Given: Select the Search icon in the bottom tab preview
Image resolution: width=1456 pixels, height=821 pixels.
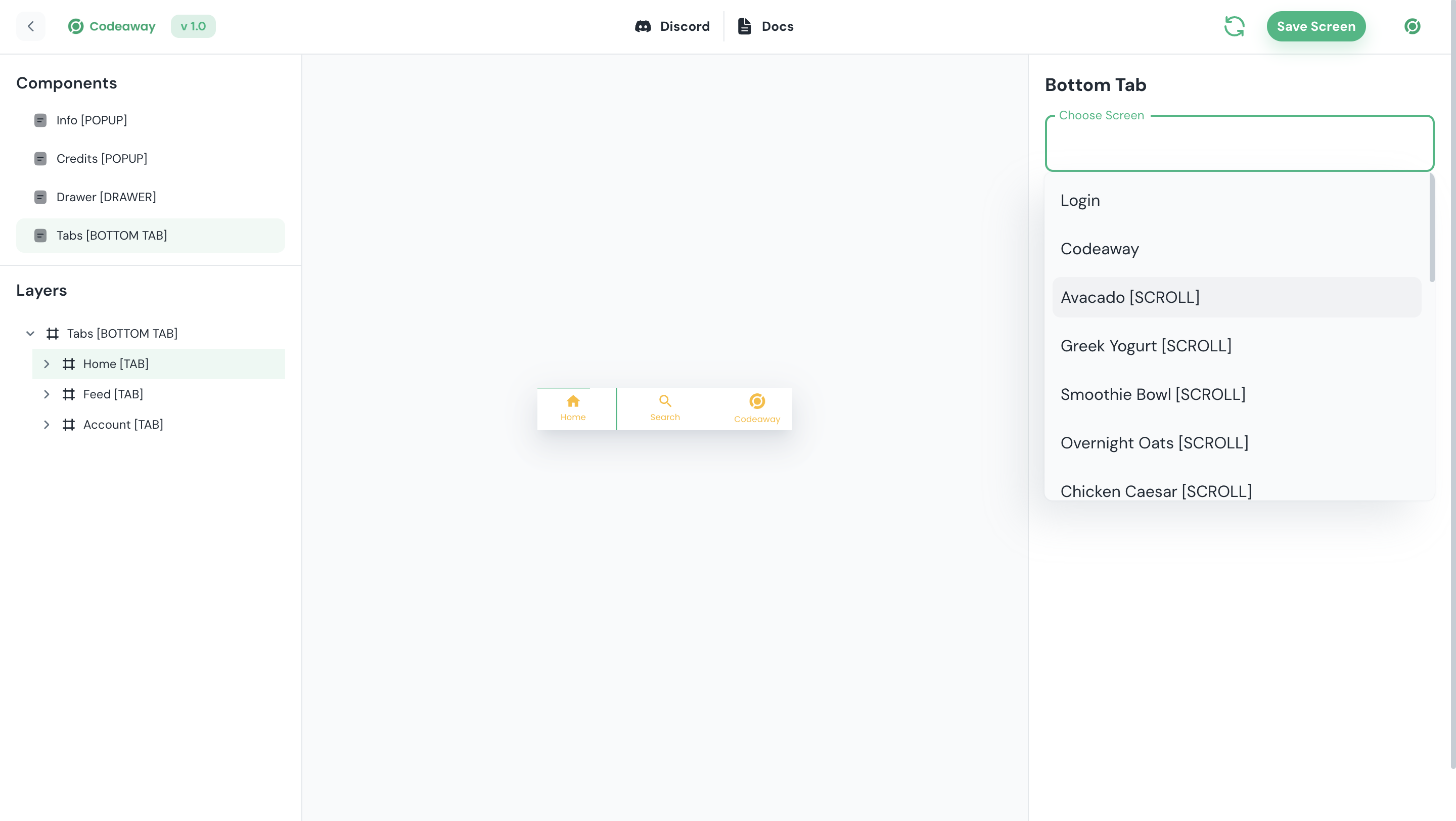Looking at the screenshot, I should click(x=665, y=401).
